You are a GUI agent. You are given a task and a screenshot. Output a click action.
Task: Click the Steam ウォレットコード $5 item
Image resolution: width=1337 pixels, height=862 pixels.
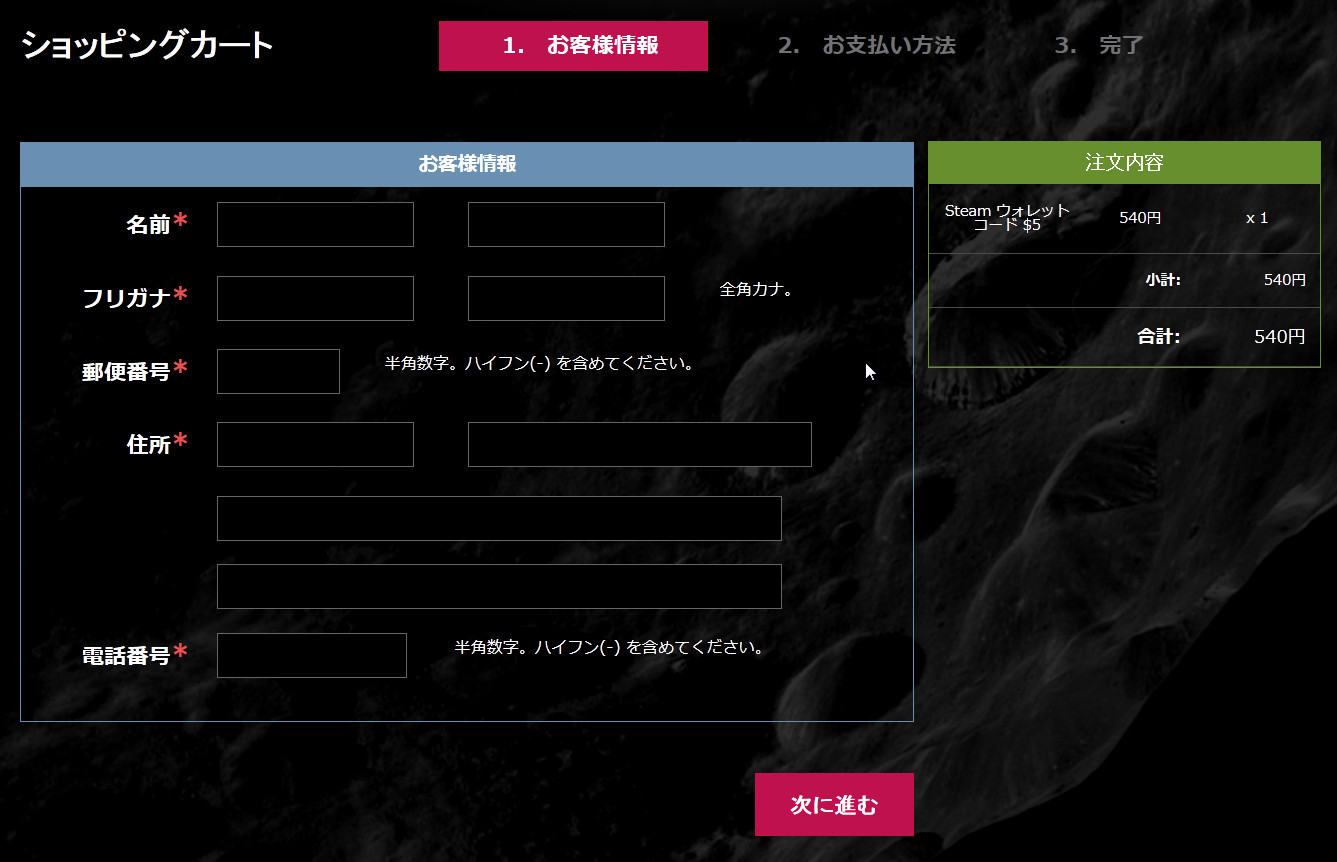1007,218
